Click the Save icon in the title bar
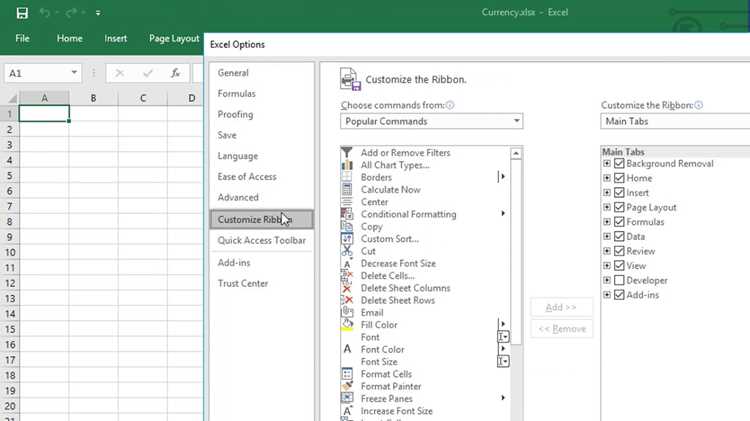 22,13
